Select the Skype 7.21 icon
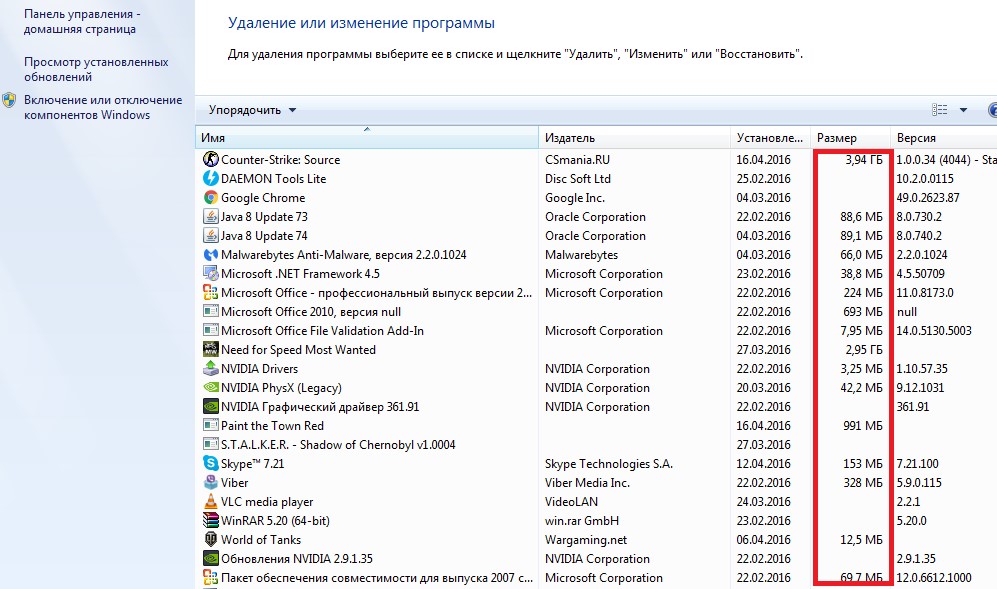This screenshot has height=589, width=997. pos(210,464)
